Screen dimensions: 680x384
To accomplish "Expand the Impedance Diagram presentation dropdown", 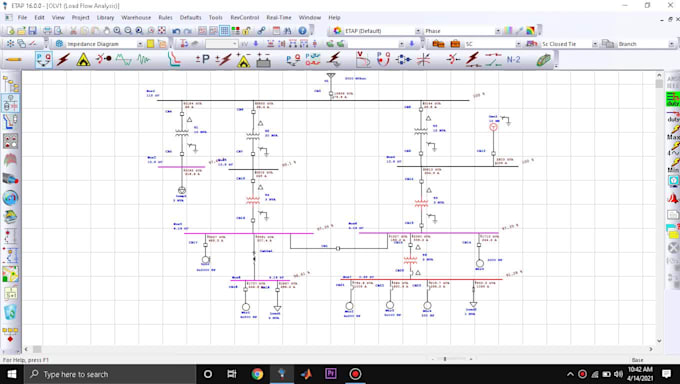I will click(140, 44).
